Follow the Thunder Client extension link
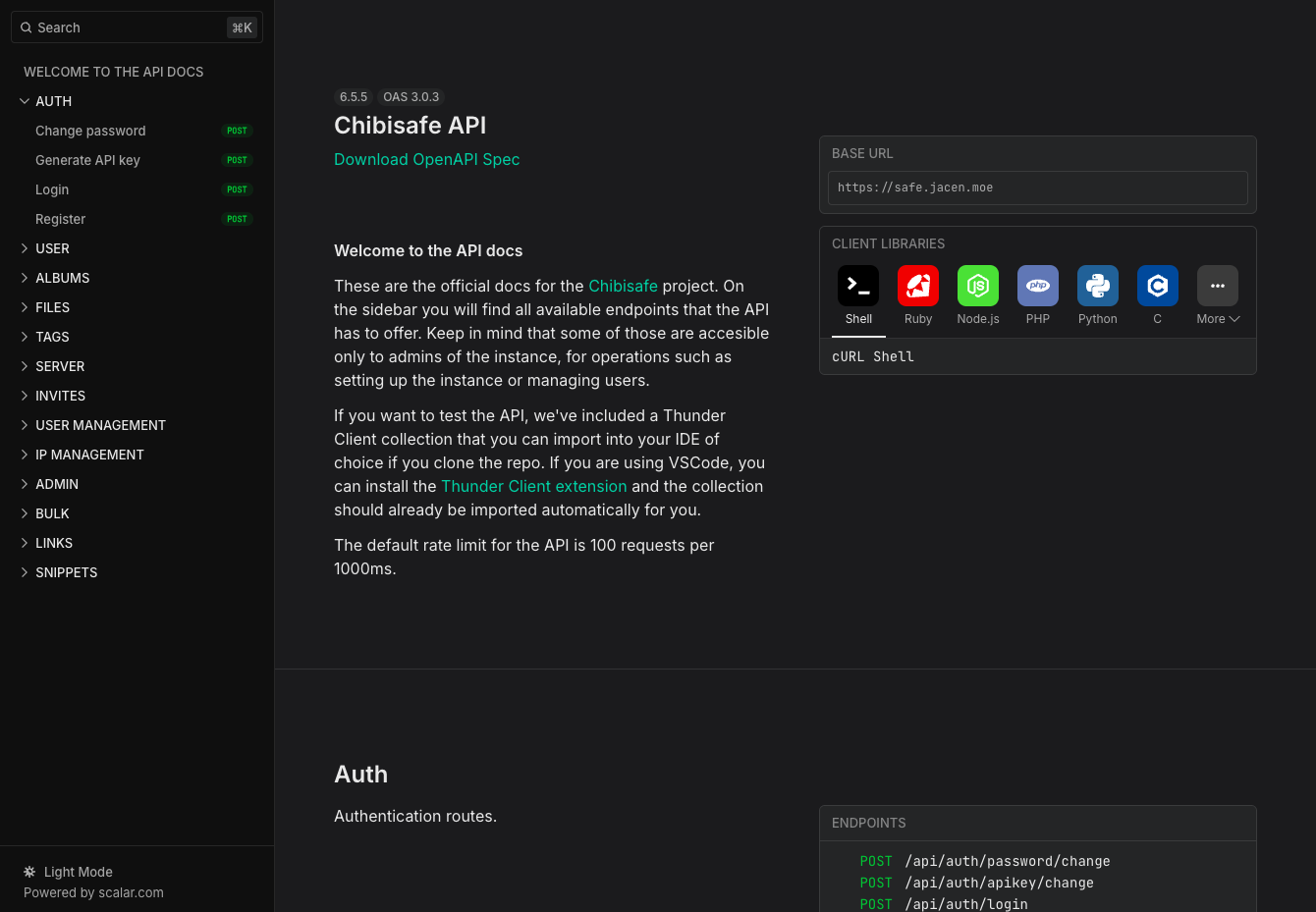Screen dimensions: 1316x912 [533, 486]
